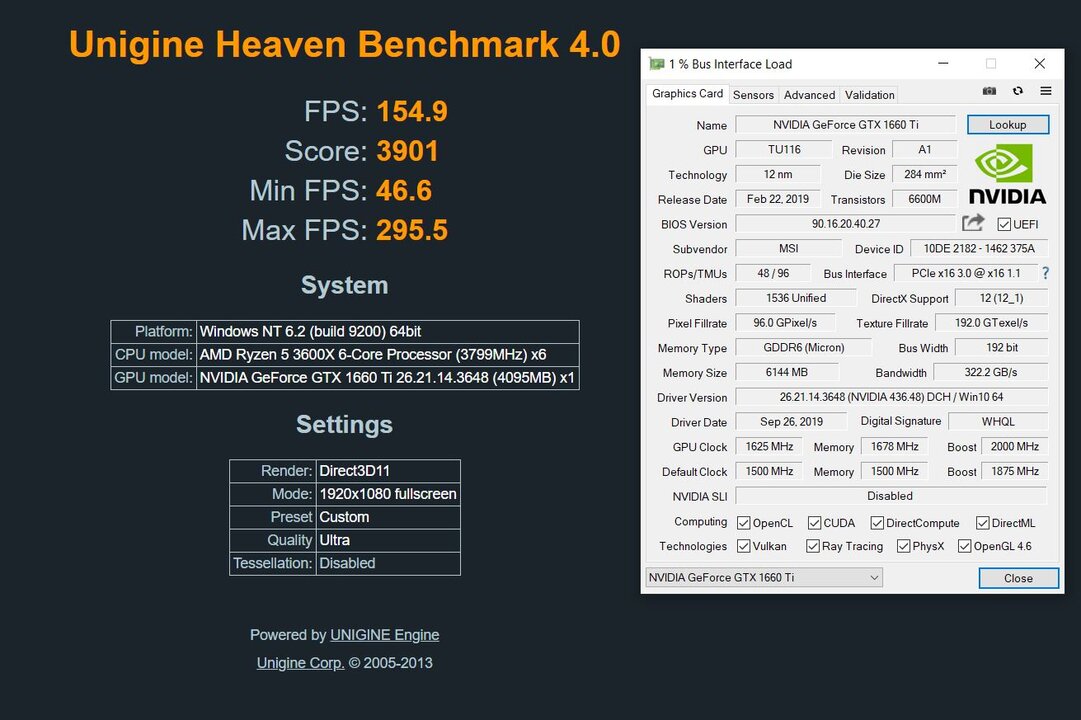Click the Bus Interface question mark

[1046, 273]
